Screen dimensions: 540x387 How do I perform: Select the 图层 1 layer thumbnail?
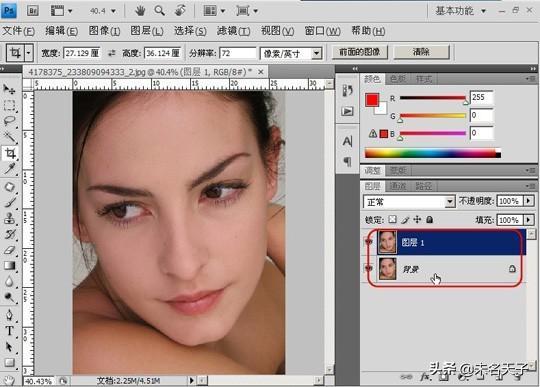click(387, 242)
